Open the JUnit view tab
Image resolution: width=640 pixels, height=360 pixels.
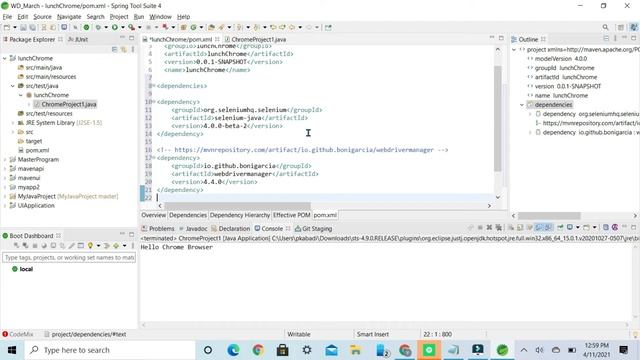tap(78, 39)
